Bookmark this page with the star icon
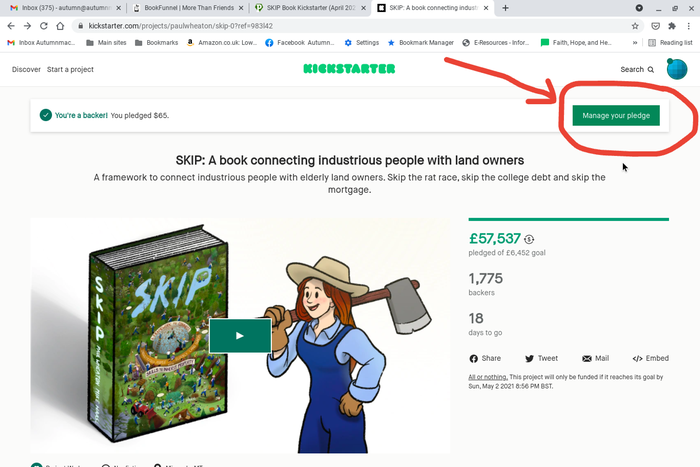 pos(635,25)
